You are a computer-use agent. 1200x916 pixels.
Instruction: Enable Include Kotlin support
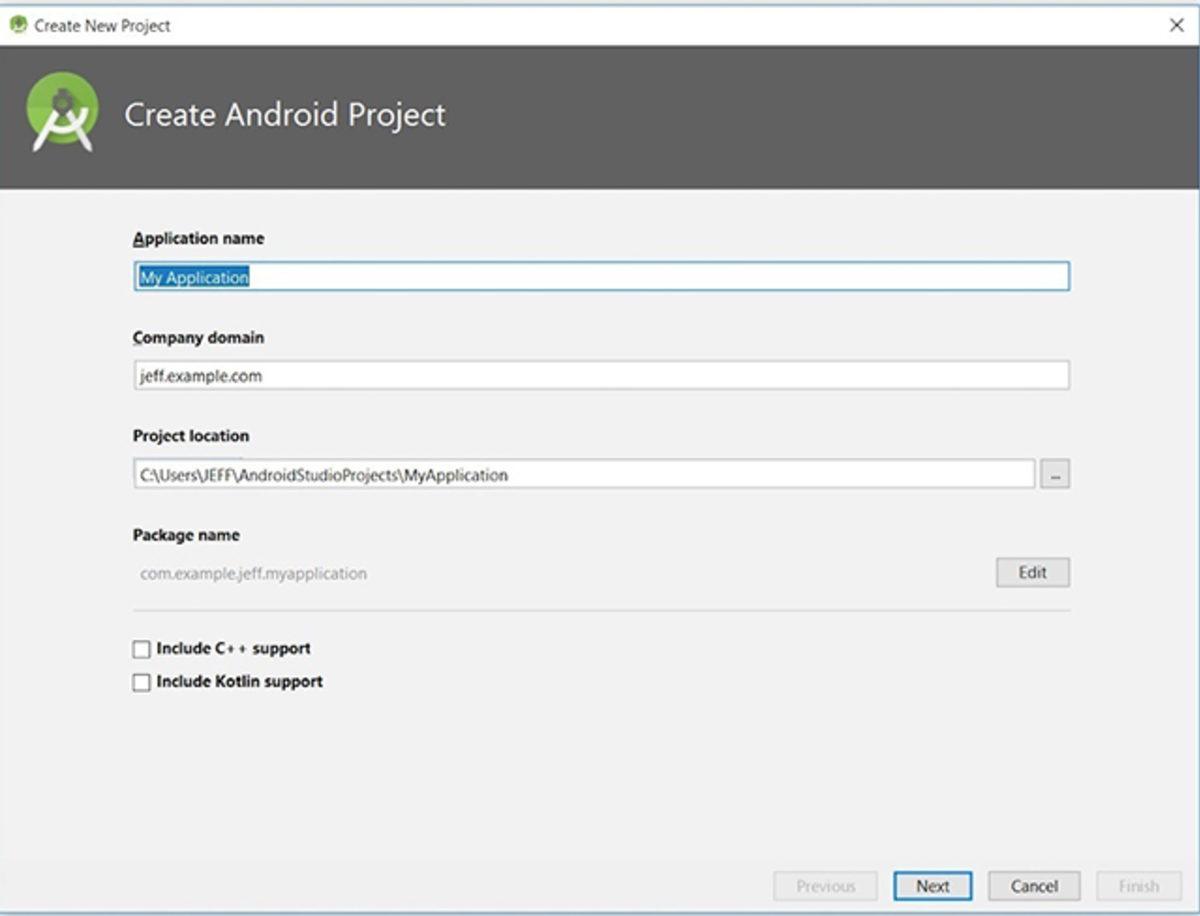click(x=141, y=681)
